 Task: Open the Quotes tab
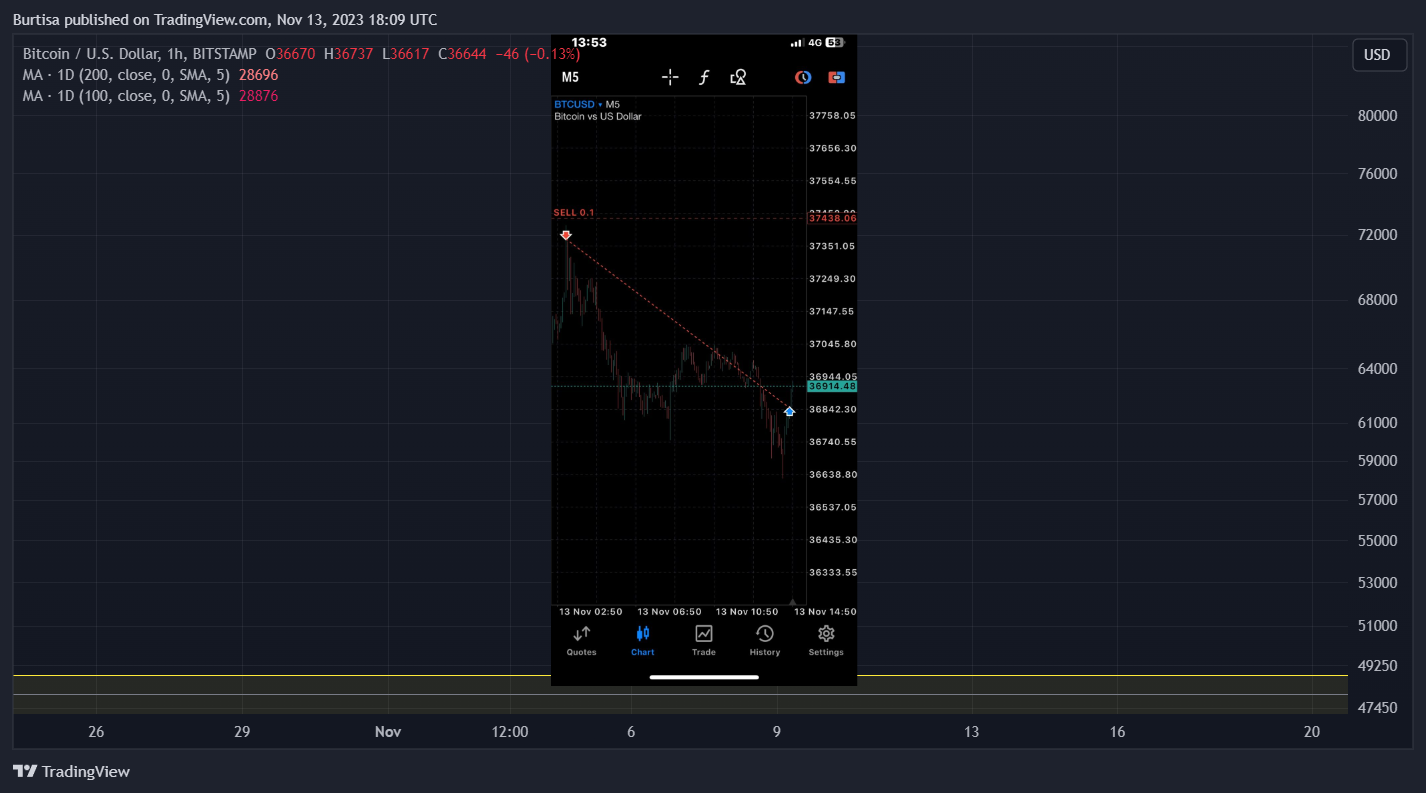[x=581, y=640]
